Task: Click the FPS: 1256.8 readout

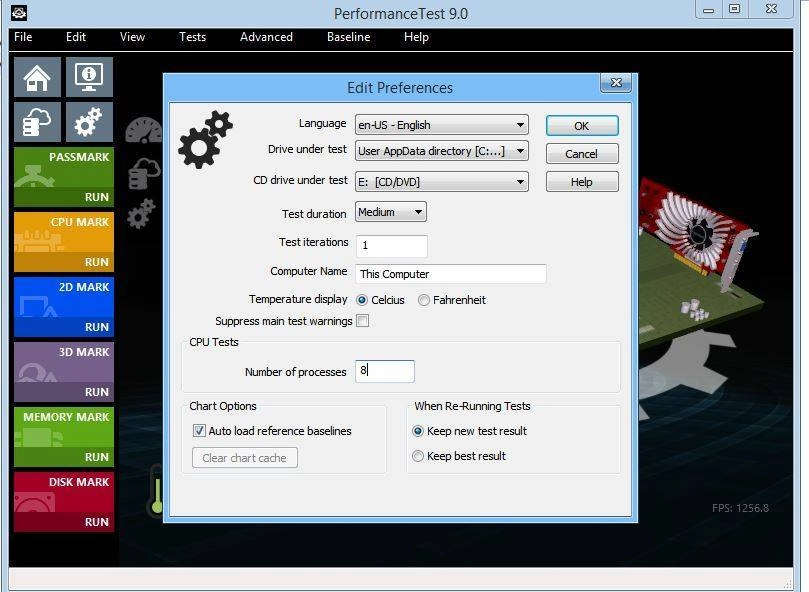Action: pos(740,508)
